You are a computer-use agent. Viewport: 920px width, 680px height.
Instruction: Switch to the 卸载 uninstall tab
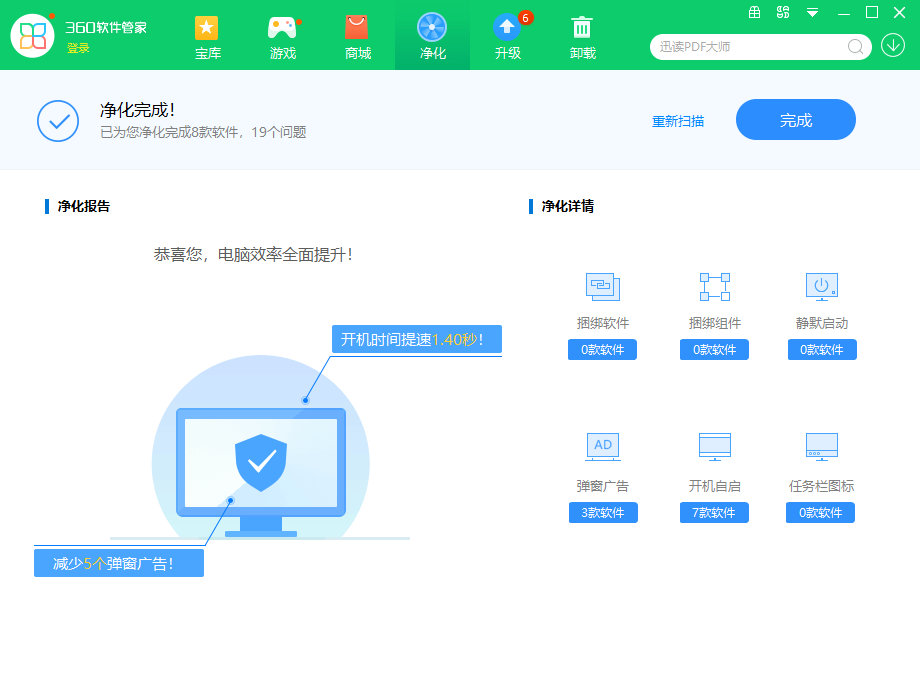[582, 36]
